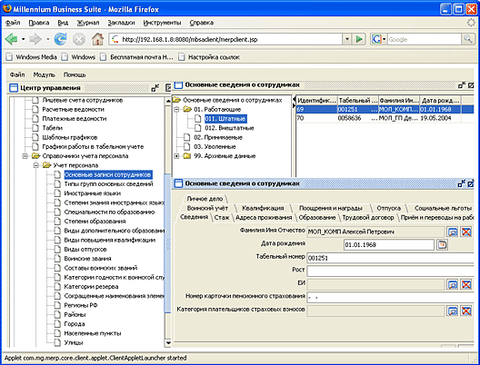
Task: Open the Firefox Инструменты menu
Action: click(162, 23)
